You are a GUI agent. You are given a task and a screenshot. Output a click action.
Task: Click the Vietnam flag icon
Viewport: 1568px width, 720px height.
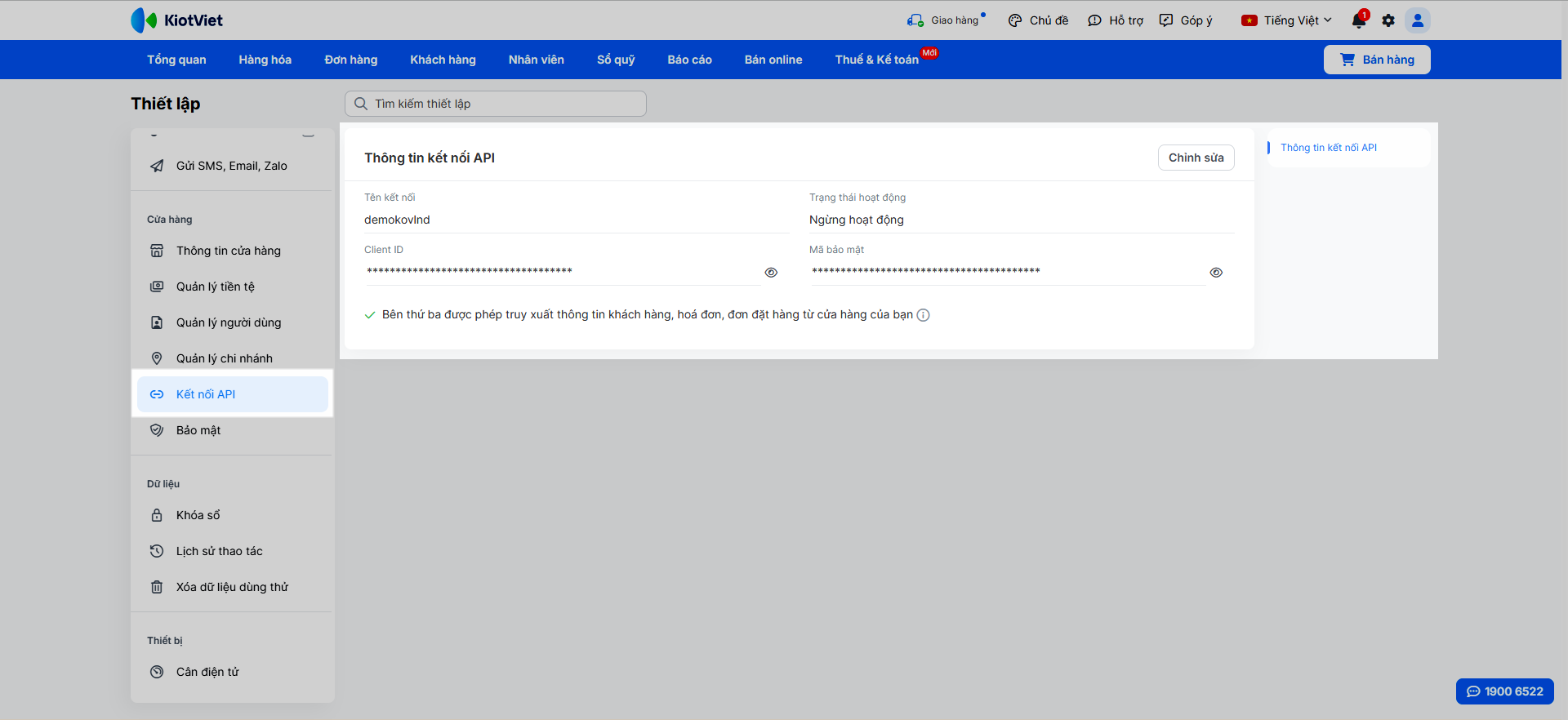1249,20
